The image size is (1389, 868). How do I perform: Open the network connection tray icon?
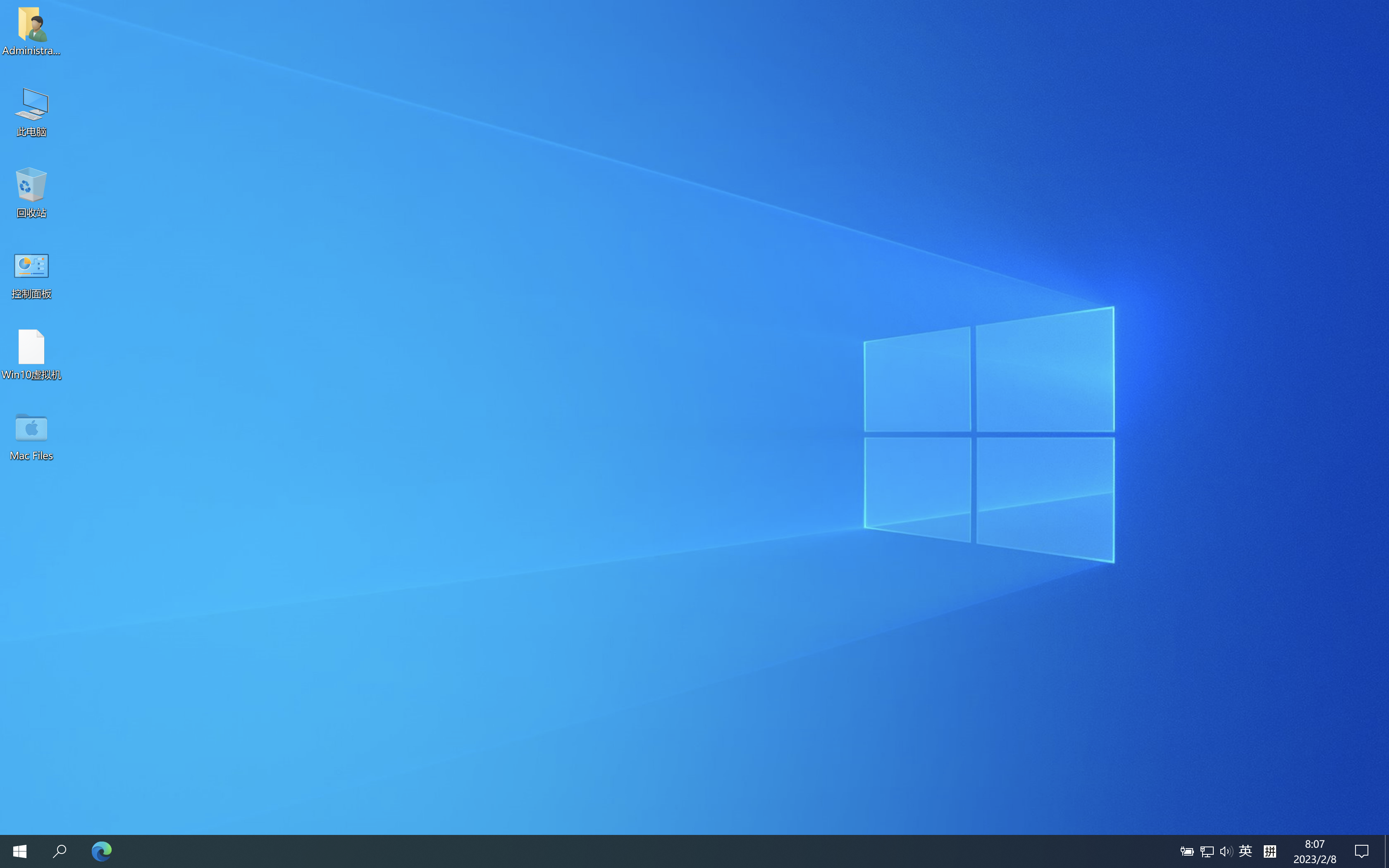click(x=1206, y=851)
